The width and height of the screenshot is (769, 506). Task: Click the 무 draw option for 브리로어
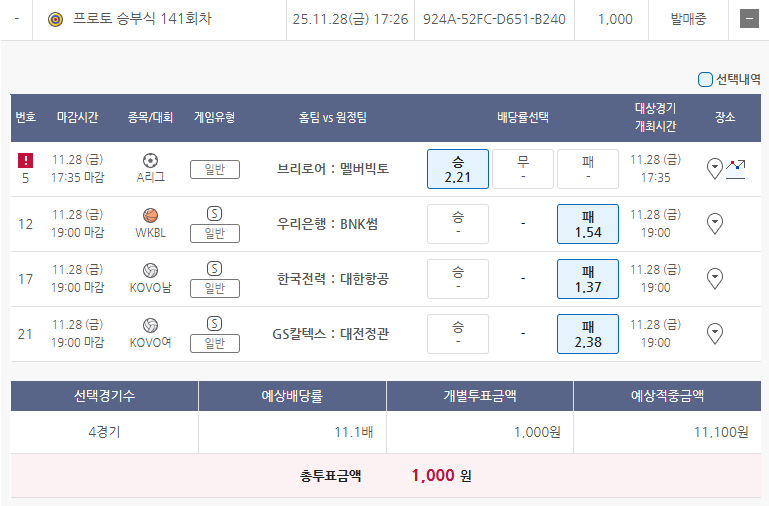[523, 169]
